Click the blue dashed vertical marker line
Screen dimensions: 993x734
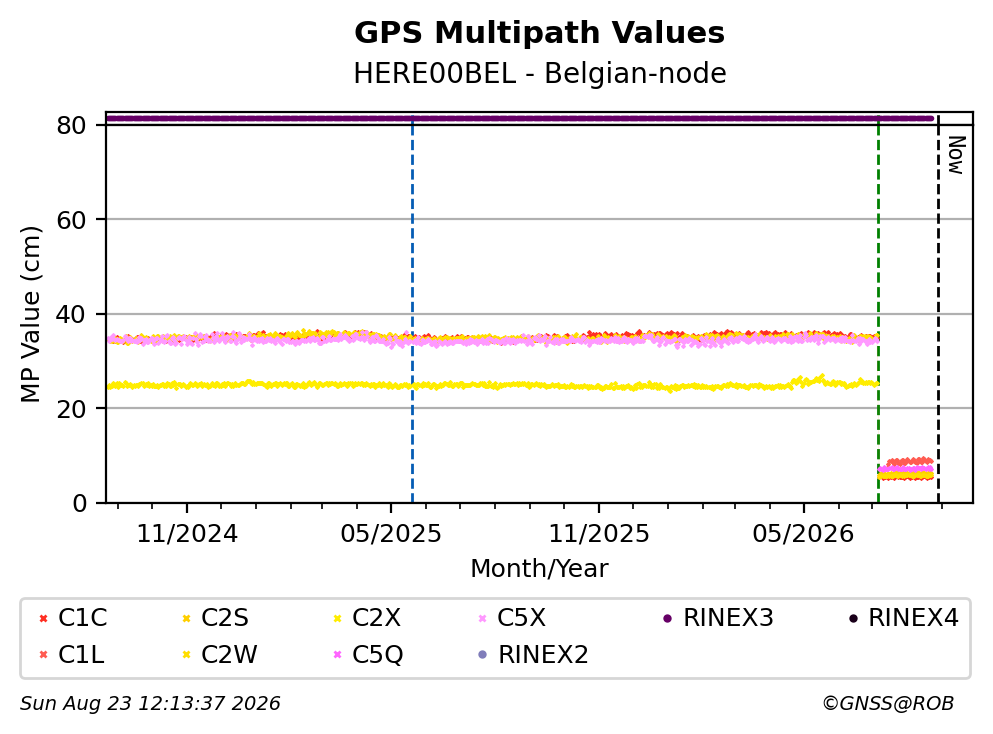(412, 310)
